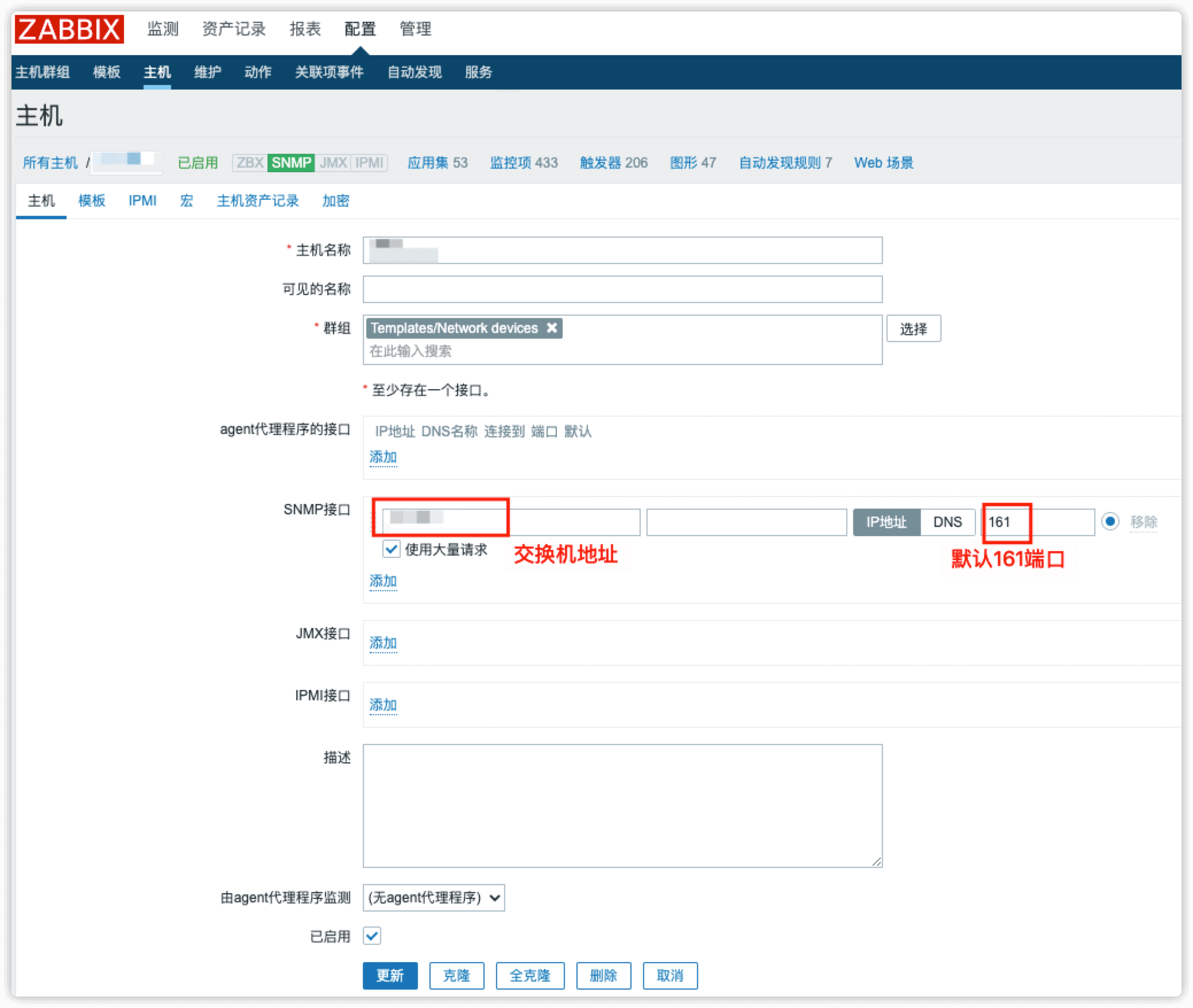Add an IPMI interface via 添加
This screenshot has width=1193, height=1008.
[383, 705]
